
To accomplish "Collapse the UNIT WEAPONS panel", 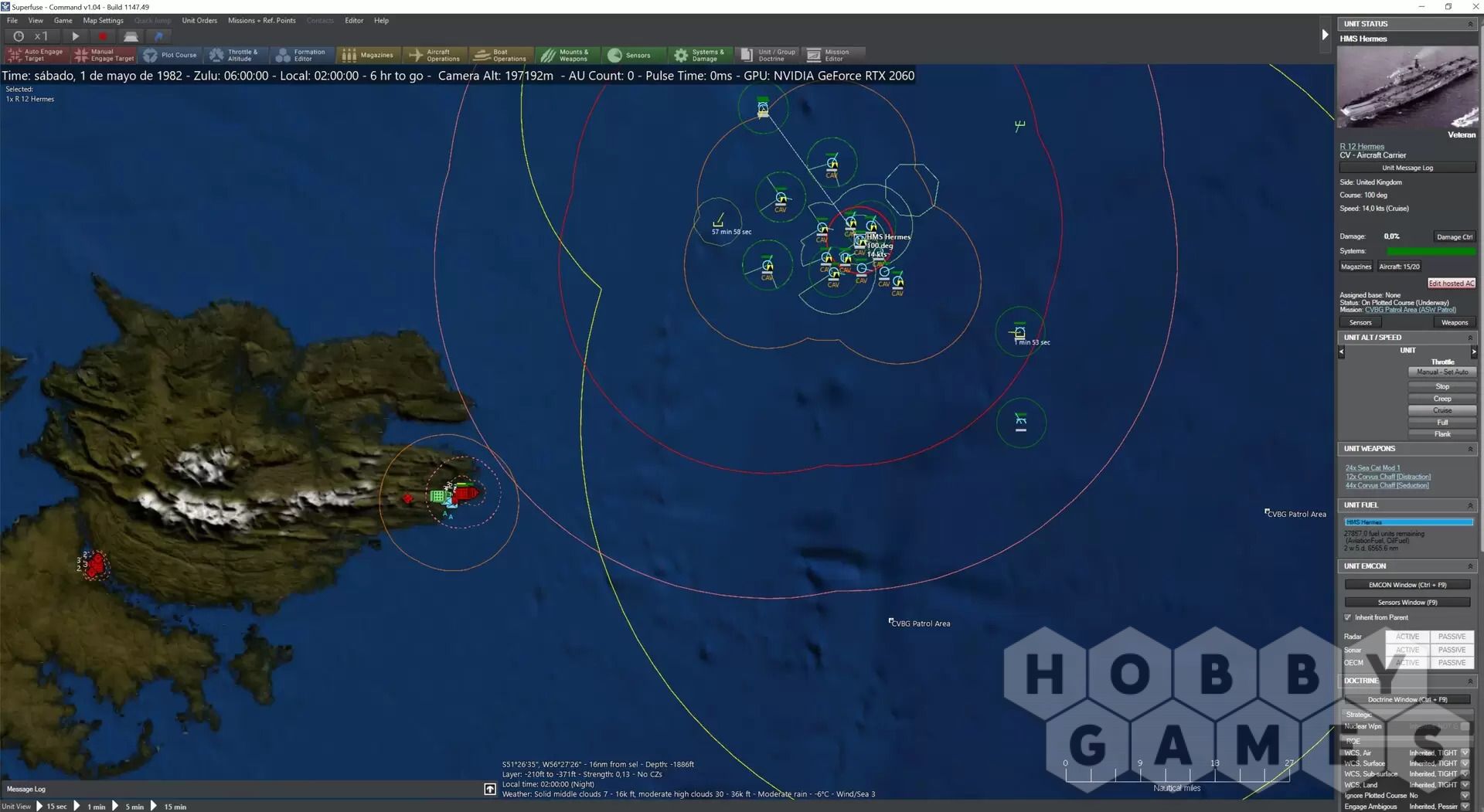I will tap(1470, 449).
